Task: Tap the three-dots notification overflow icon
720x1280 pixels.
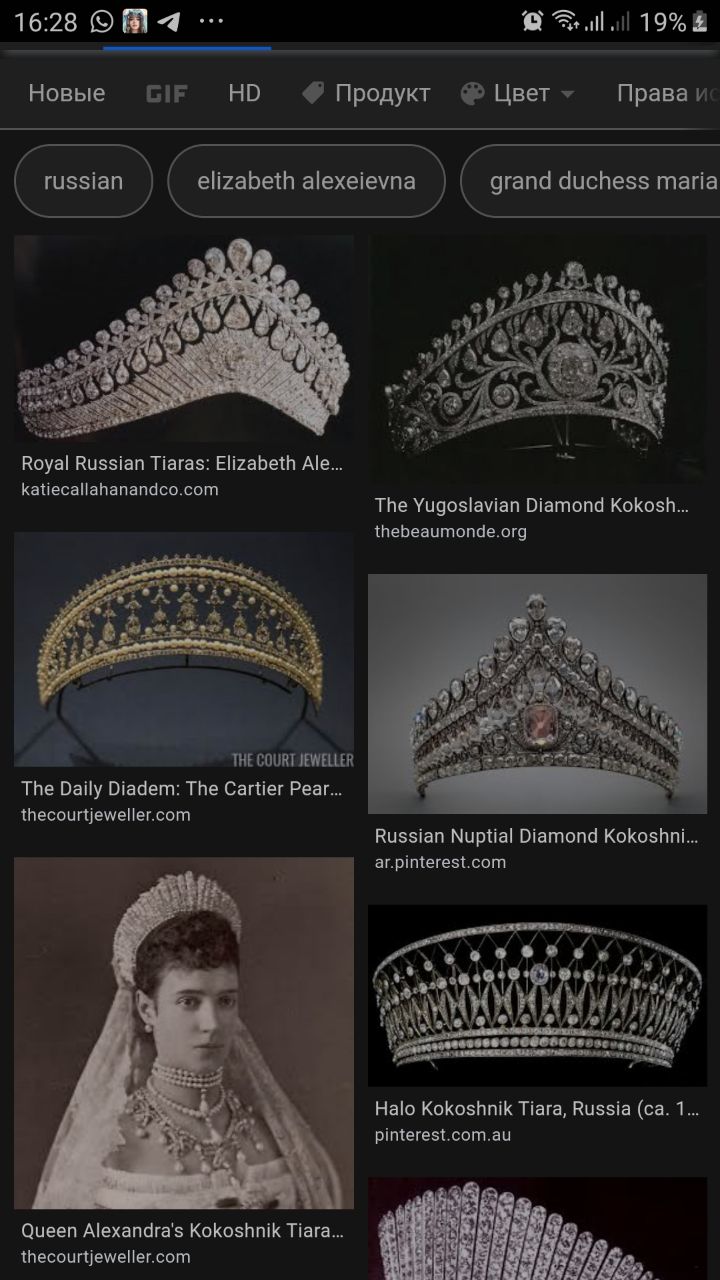Action: (211, 21)
